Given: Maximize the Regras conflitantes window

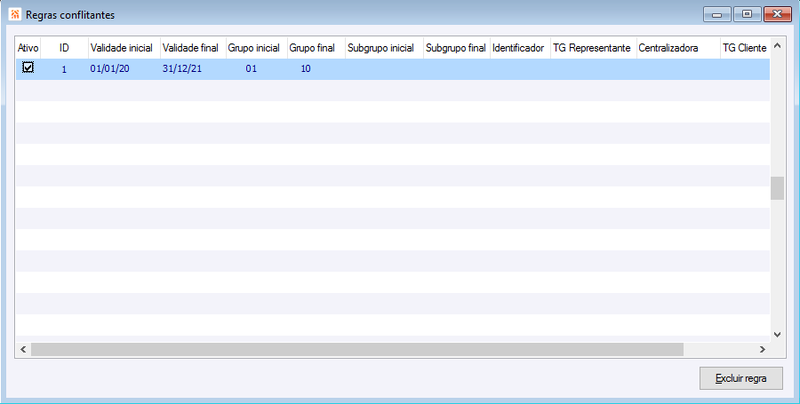Looking at the screenshot, I should [x=747, y=14].
